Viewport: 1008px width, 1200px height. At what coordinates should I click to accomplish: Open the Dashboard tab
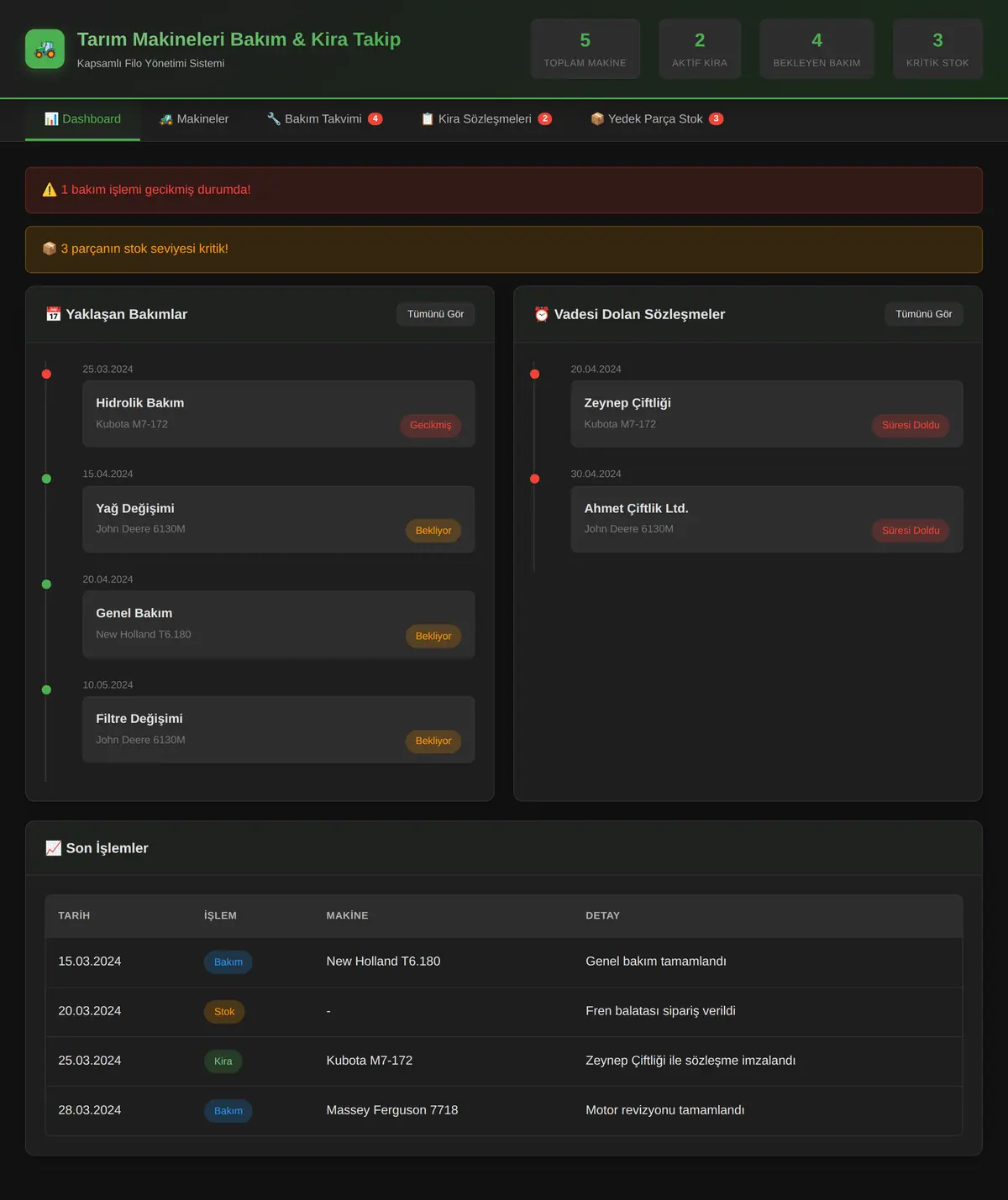[x=82, y=119]
